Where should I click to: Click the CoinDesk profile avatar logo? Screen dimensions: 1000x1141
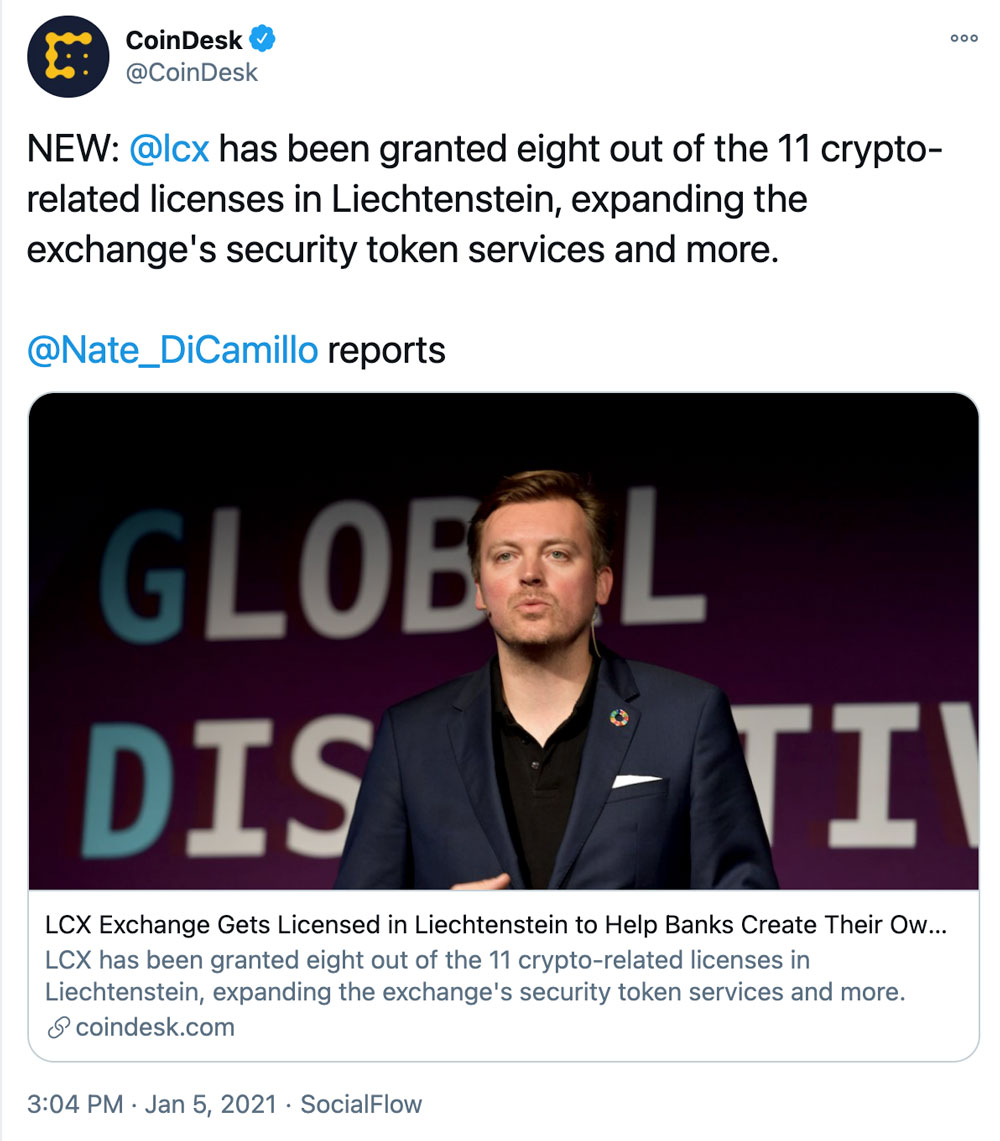tap(67, 56)
